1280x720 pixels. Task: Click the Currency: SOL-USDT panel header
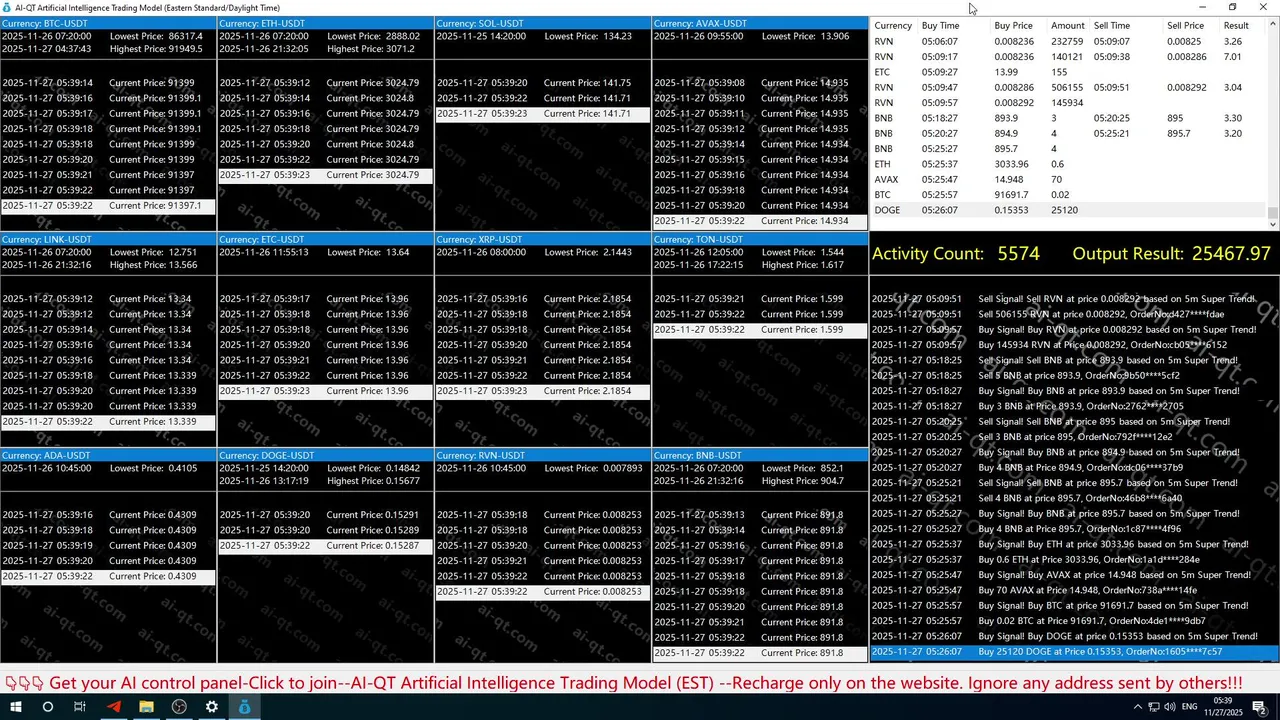[543, 23]
